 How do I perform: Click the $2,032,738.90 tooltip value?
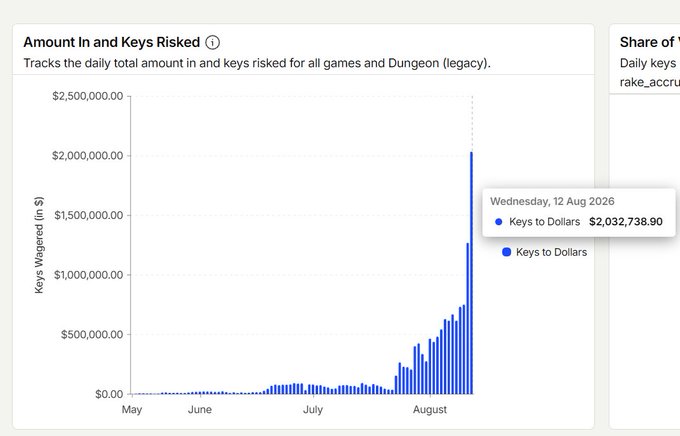tap(625, 222)
